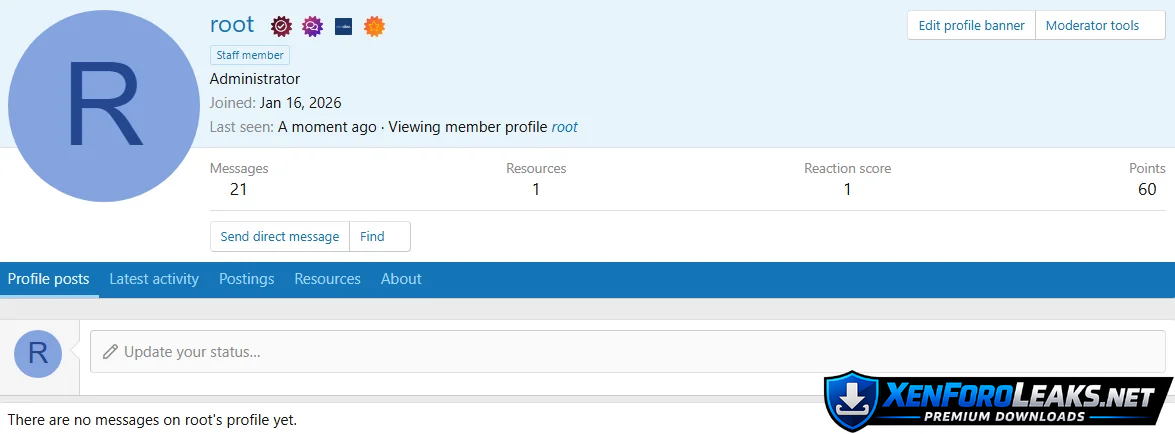Select the Resources tab
Image resolution: width=1175 pixels, height=434 pixels.
[x=327, y=279]
